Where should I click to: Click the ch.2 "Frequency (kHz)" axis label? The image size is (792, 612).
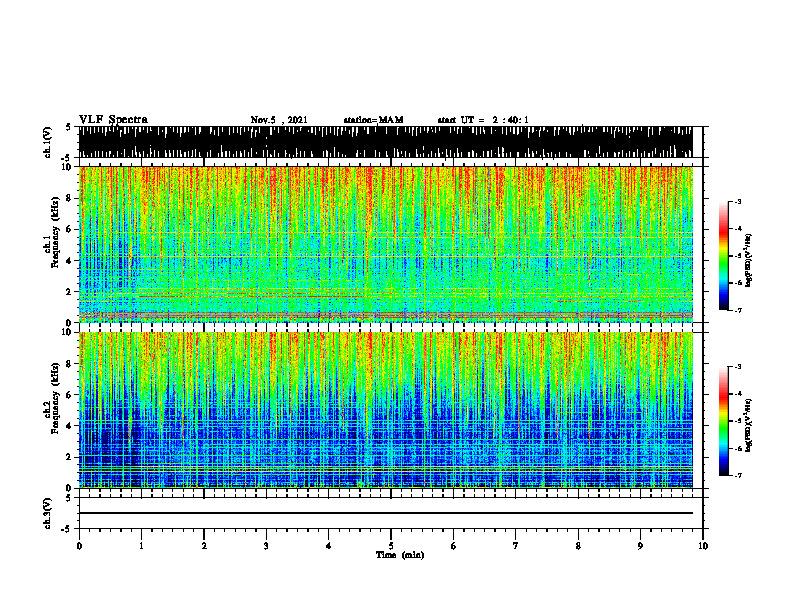click(x=55, y=399)
